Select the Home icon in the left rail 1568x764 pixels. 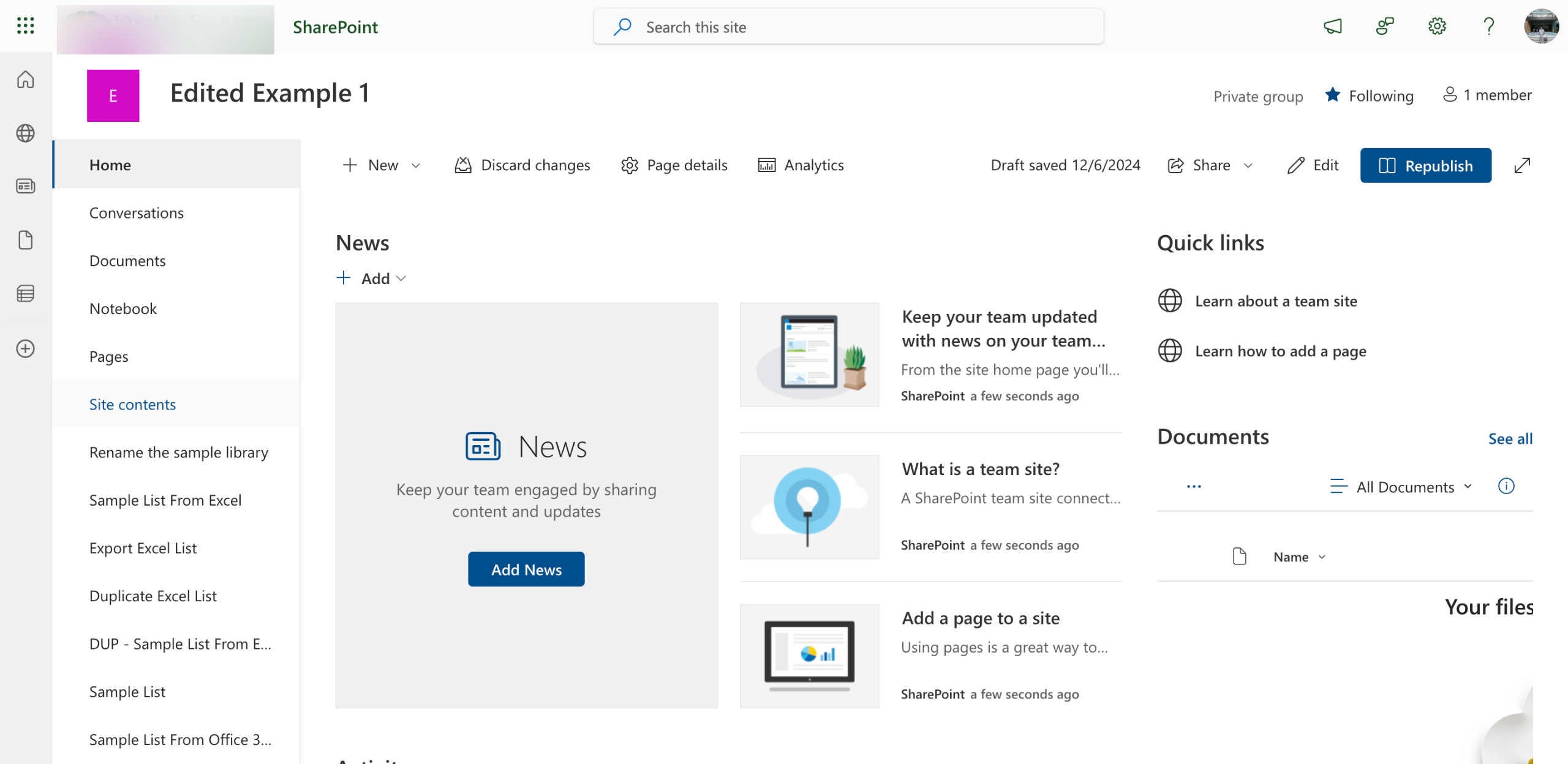(25, 80)
